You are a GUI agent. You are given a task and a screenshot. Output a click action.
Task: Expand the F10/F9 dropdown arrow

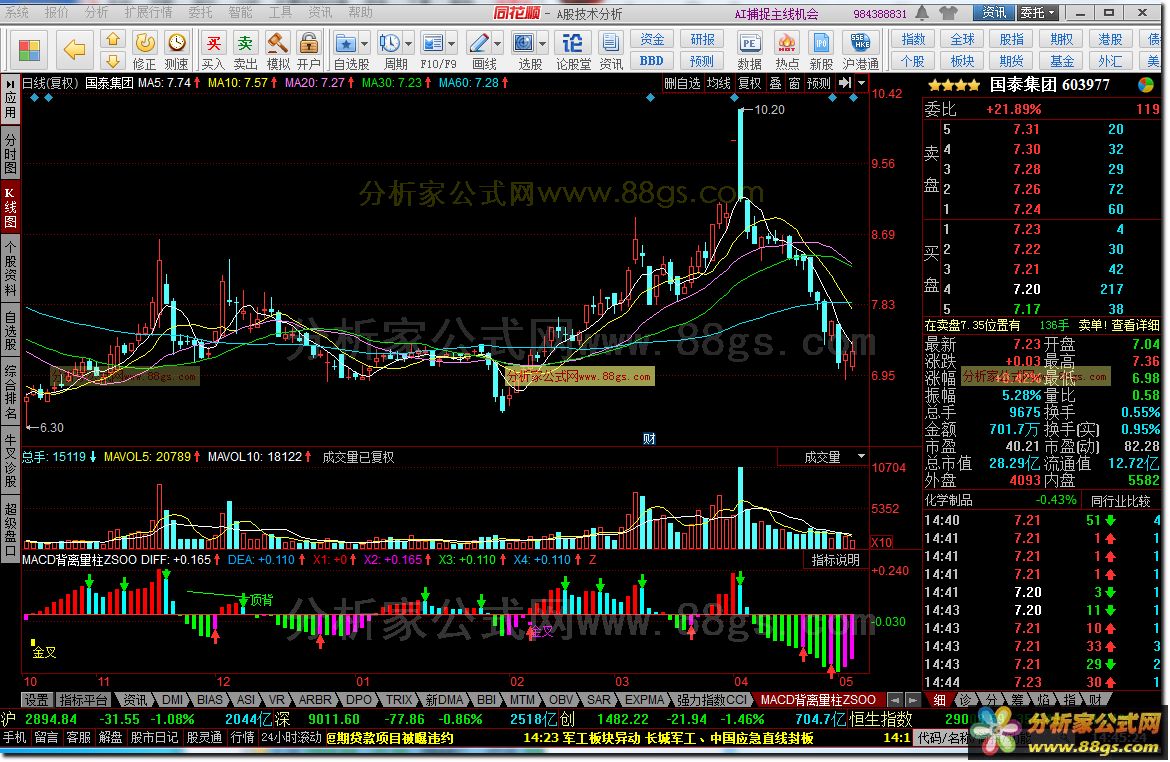pos(451,43)
